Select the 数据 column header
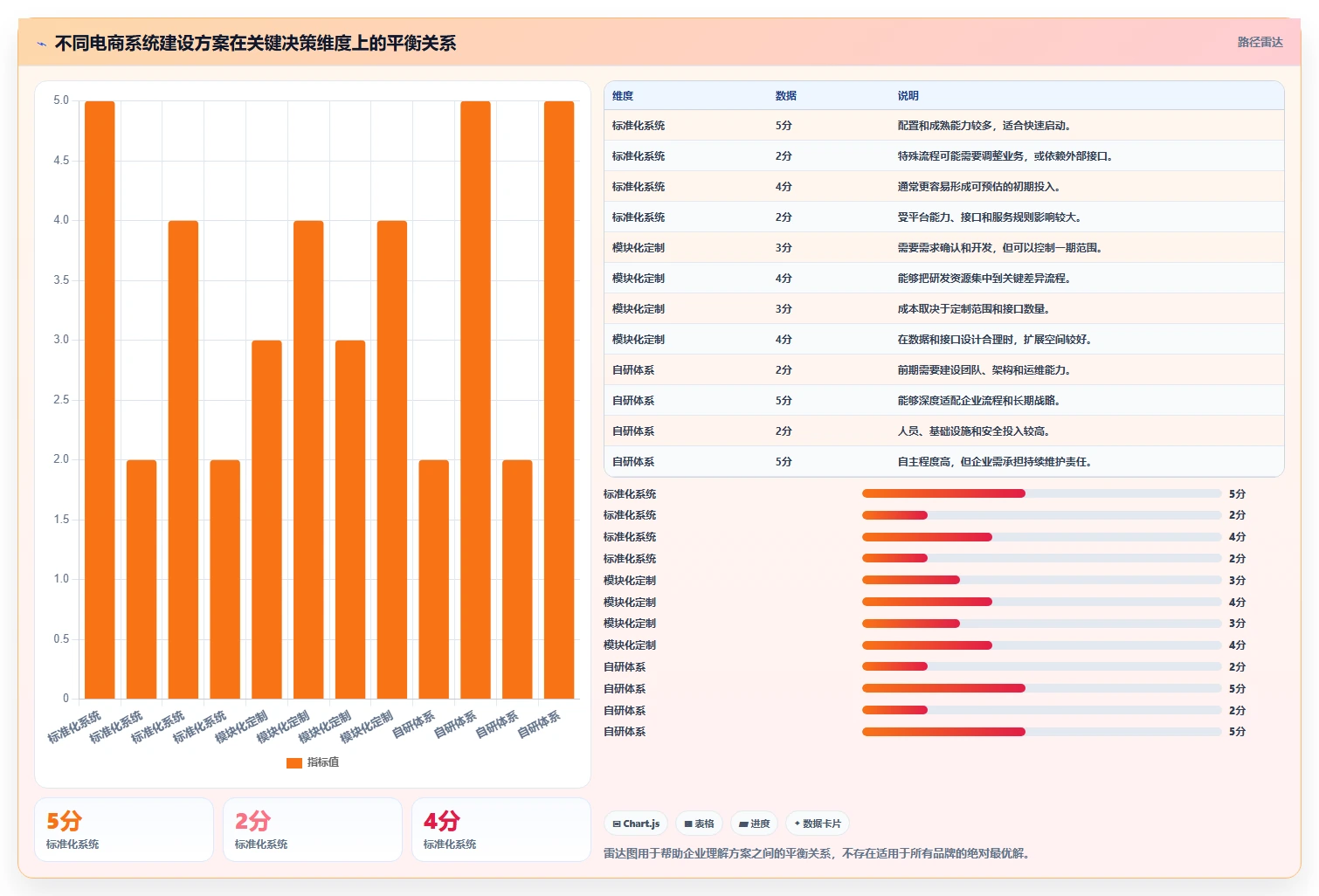Viewport: 1319px width, 896px height. 786,96
